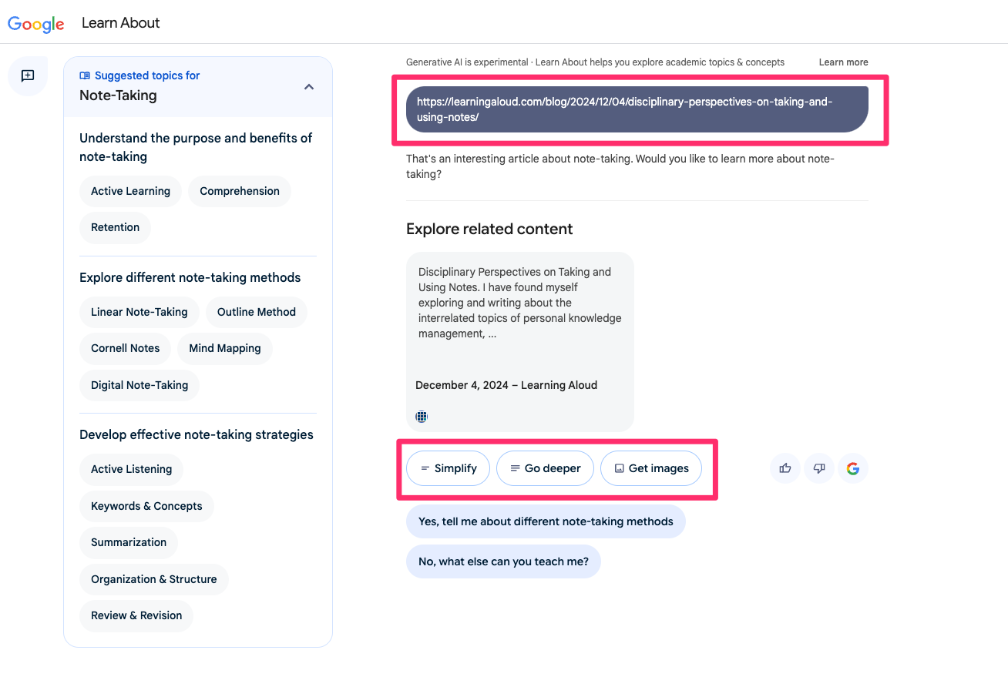Open the Learn more link
Viewport: 1008px width, 687px height.
[843, 62]
